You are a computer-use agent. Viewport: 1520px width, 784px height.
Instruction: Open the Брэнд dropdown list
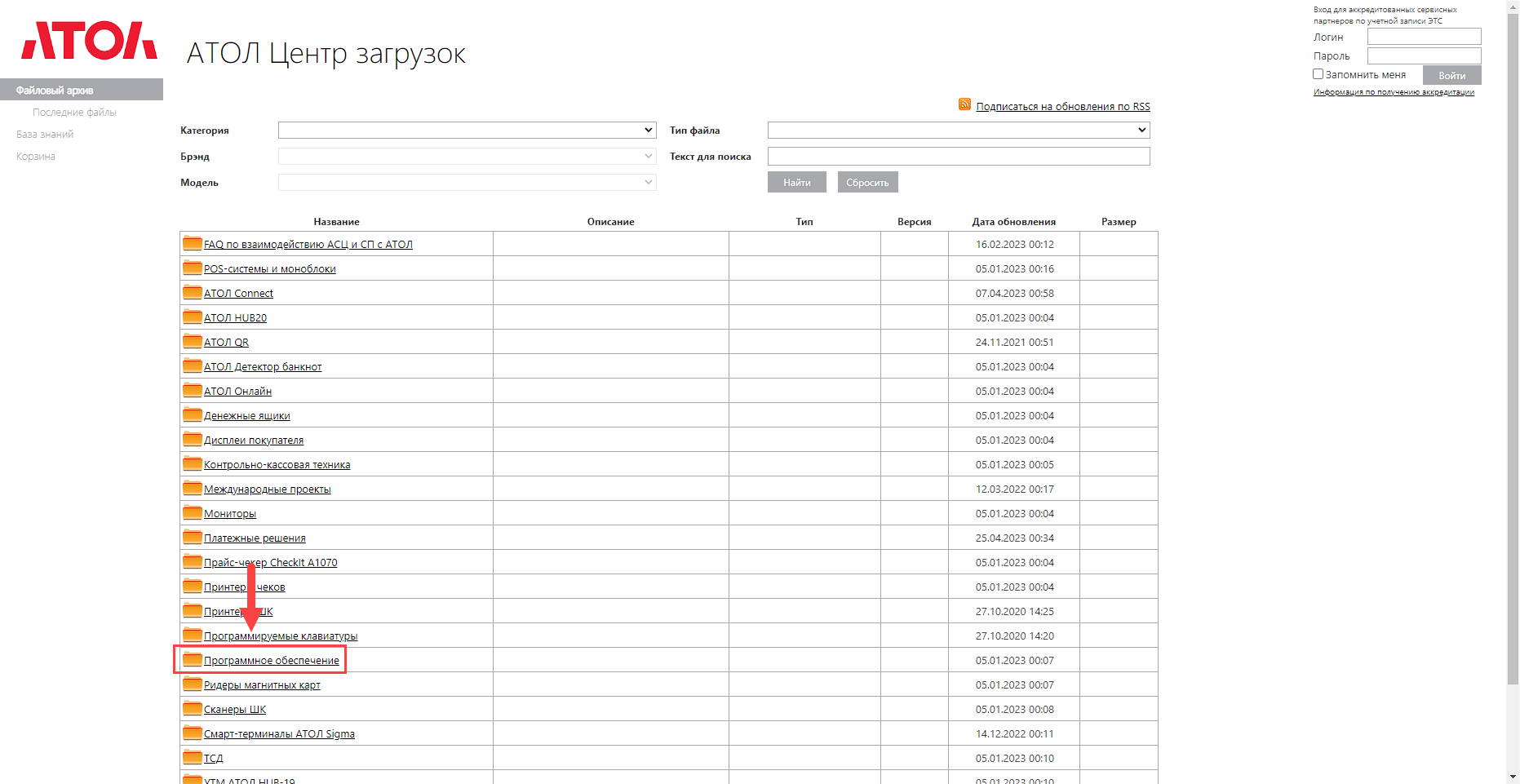click(x=467, y=157)
